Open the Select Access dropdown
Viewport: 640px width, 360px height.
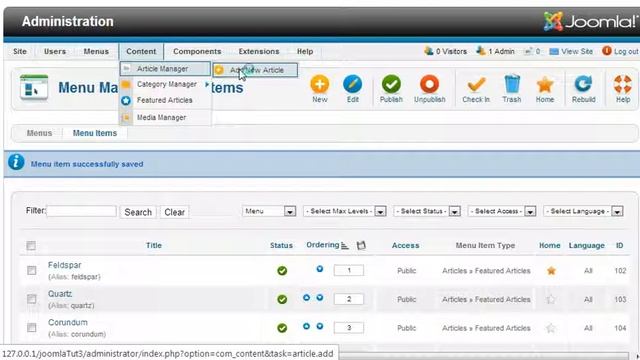point(502,211)
